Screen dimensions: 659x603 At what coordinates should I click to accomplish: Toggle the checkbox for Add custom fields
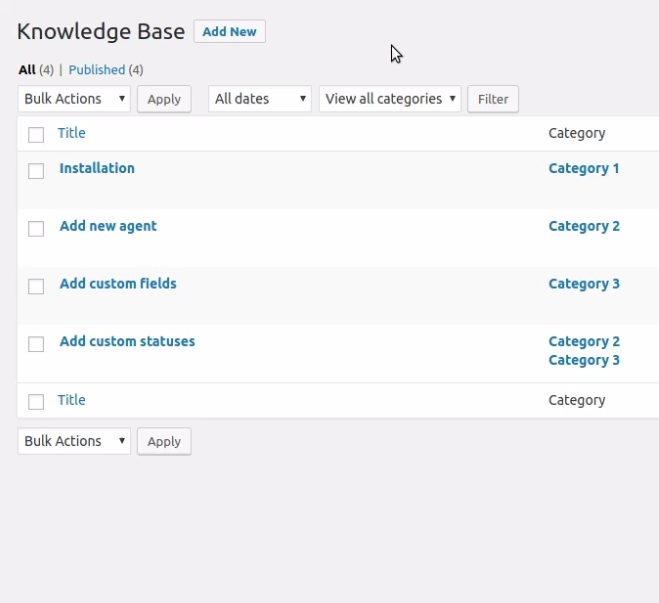click(36, 286)
